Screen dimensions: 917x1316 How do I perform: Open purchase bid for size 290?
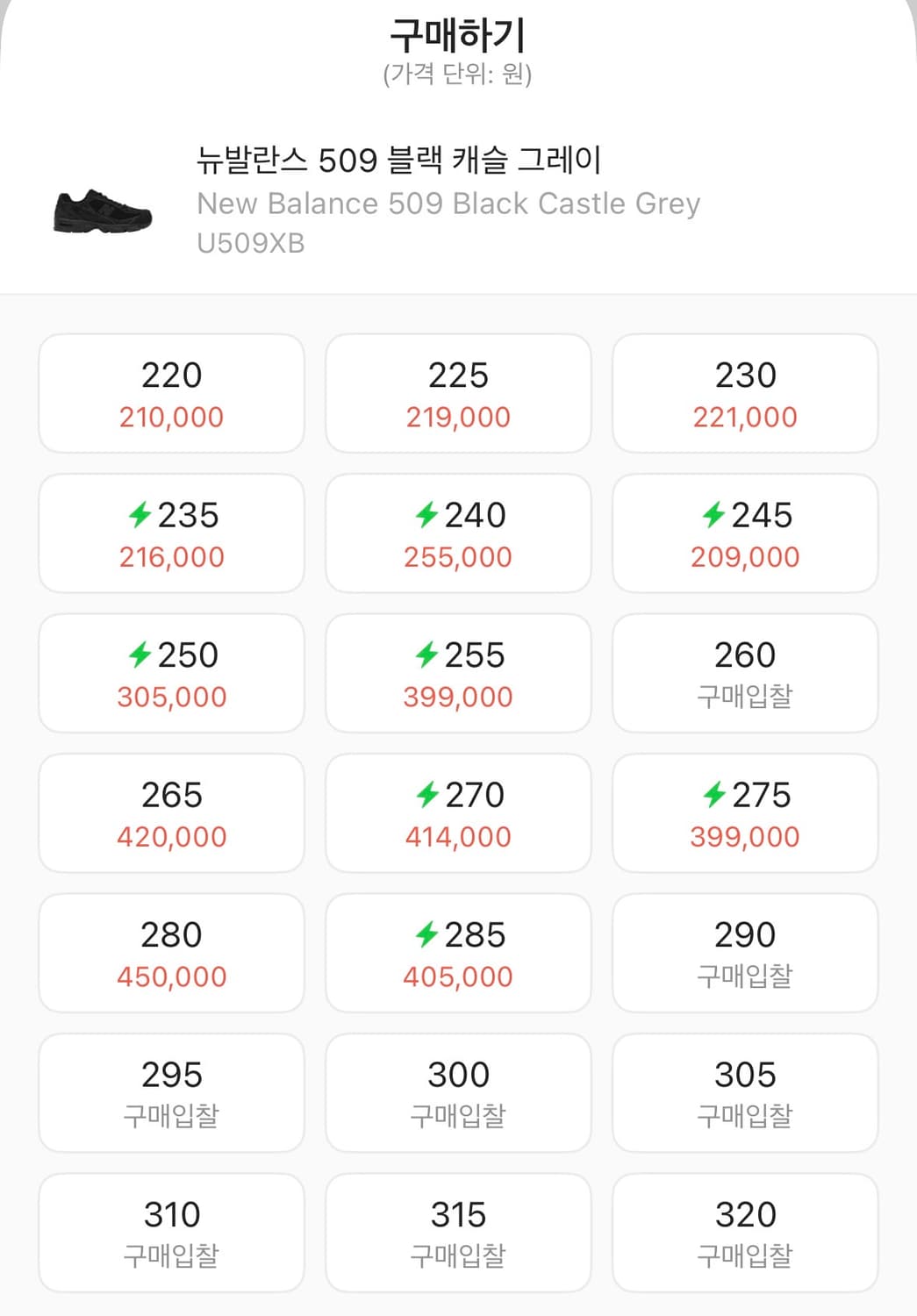point(745,954)
